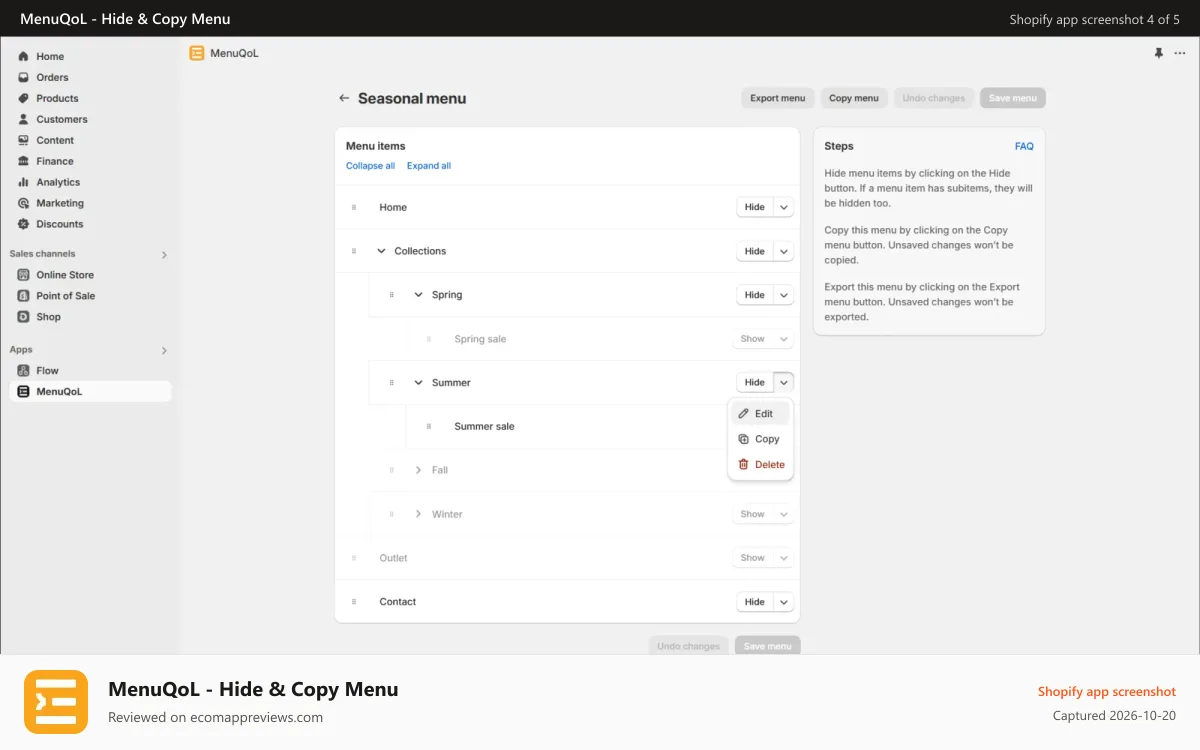Open the FAQ link in Steps panel
The height and width of the screenshot is (750, 1200).
coord(1024,146)
